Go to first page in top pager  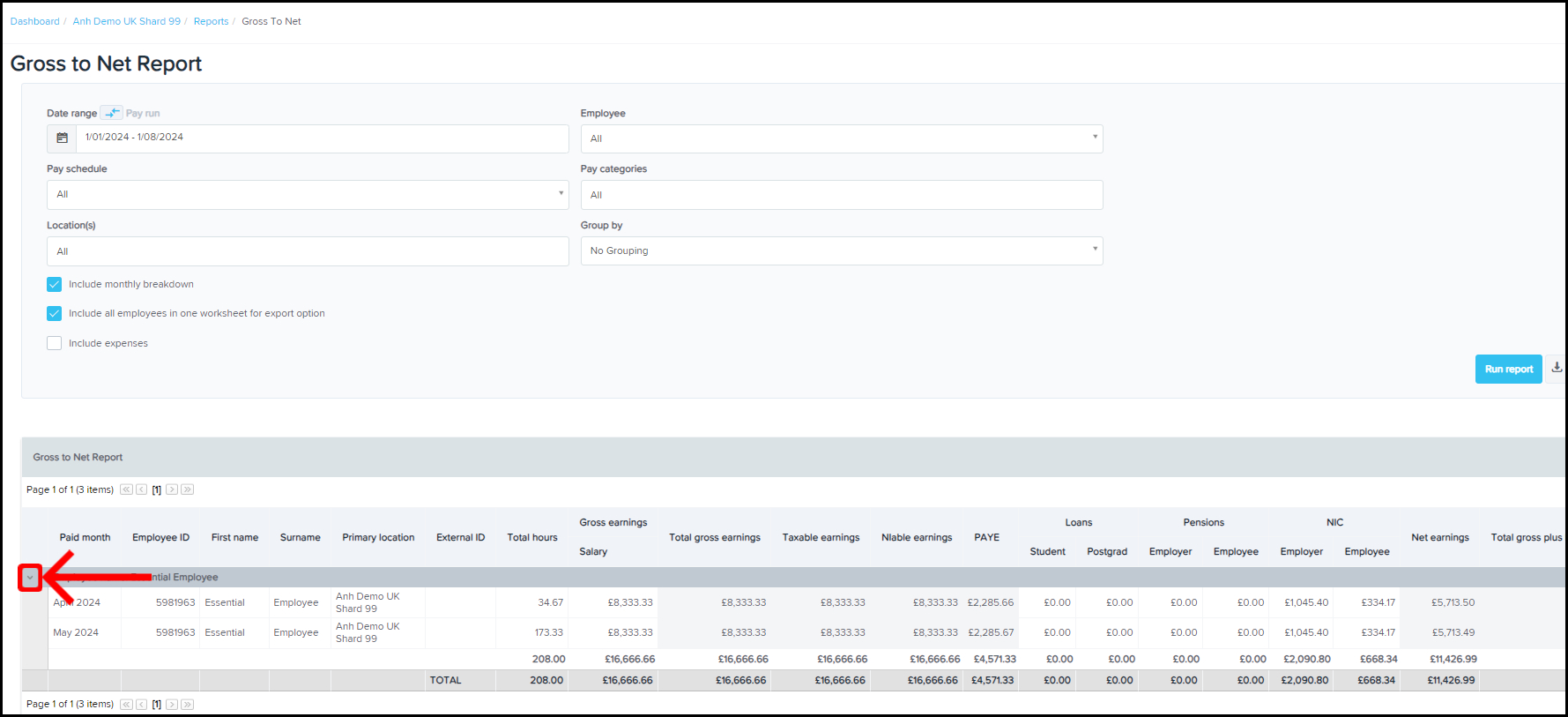tap(126, 489)
